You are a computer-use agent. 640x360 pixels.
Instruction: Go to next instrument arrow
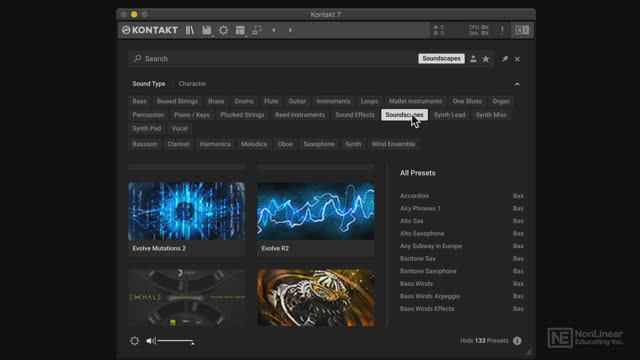click(x=290, y=30)
